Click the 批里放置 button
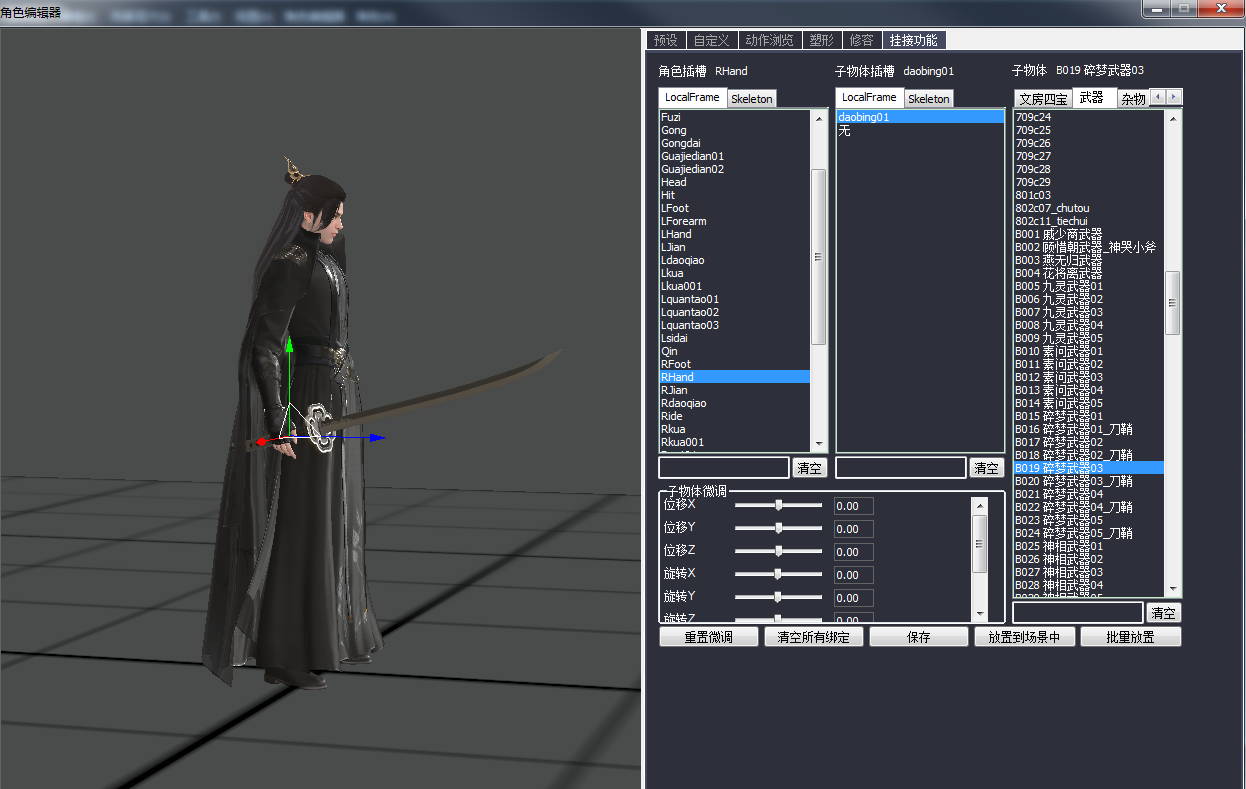This screenshot has width=1246, height=789. [x=1130, y=637]
